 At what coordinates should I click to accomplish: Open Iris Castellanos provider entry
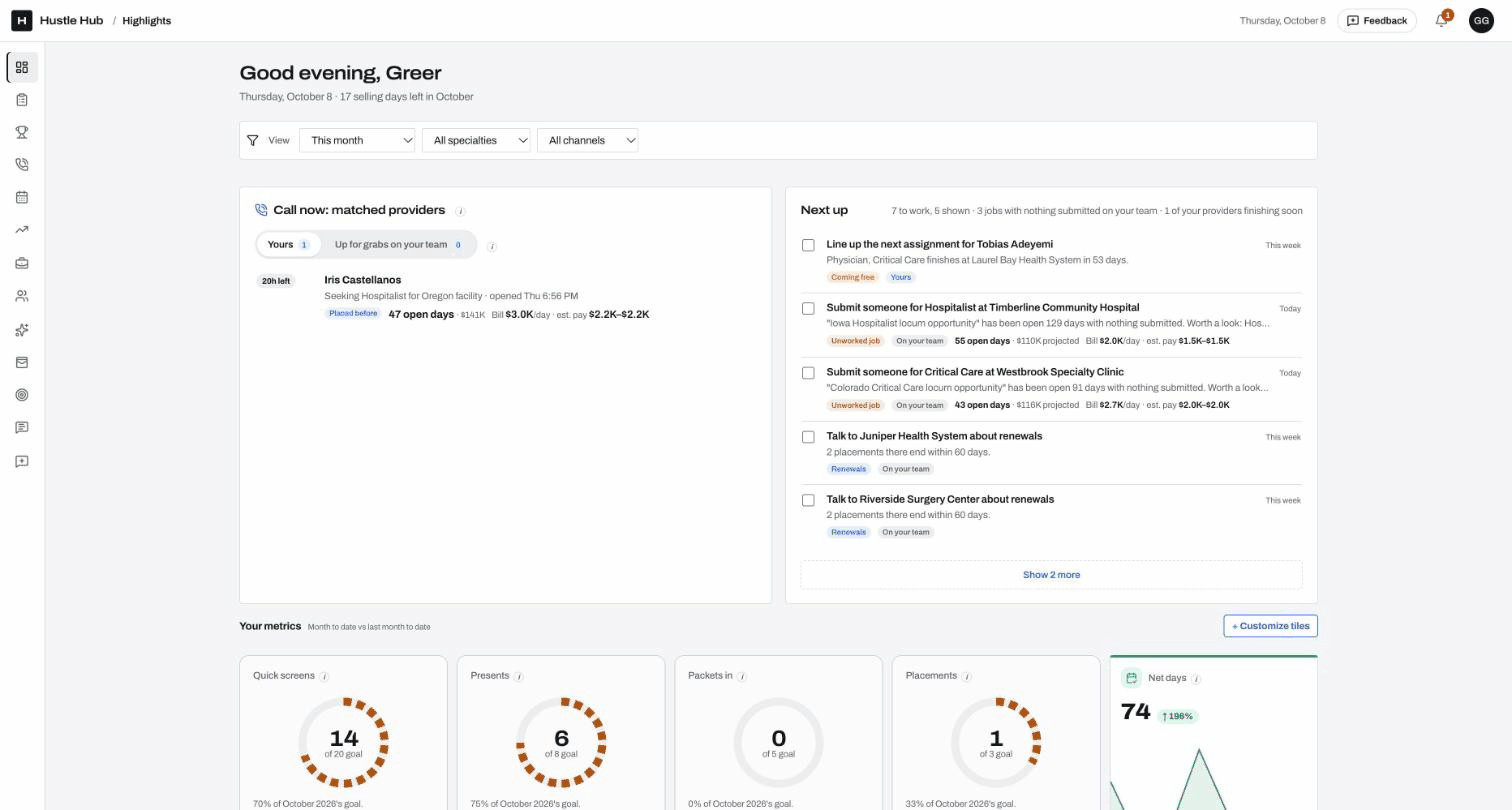(x=505, y=297)
